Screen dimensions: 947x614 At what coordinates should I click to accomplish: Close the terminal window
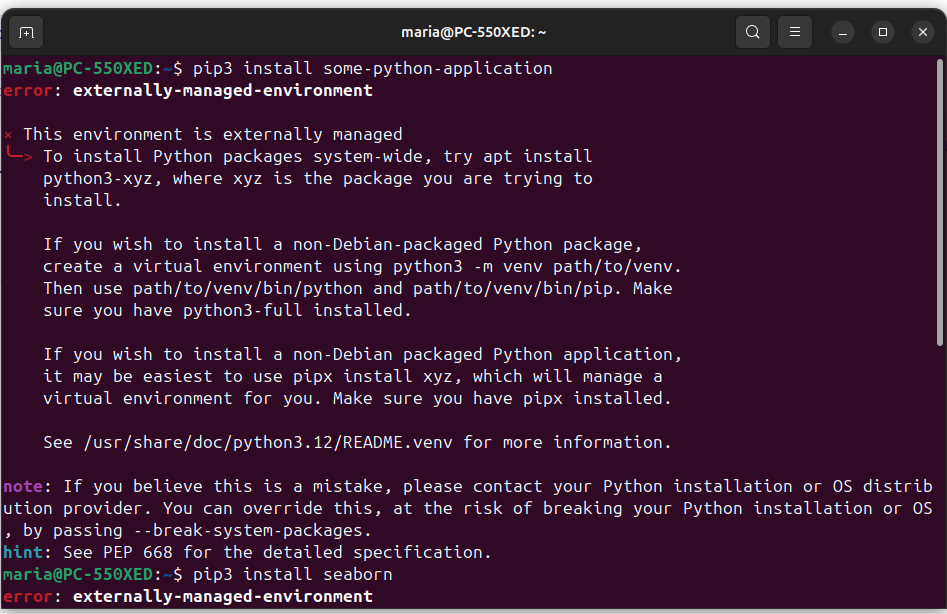(x=923, y=32)
